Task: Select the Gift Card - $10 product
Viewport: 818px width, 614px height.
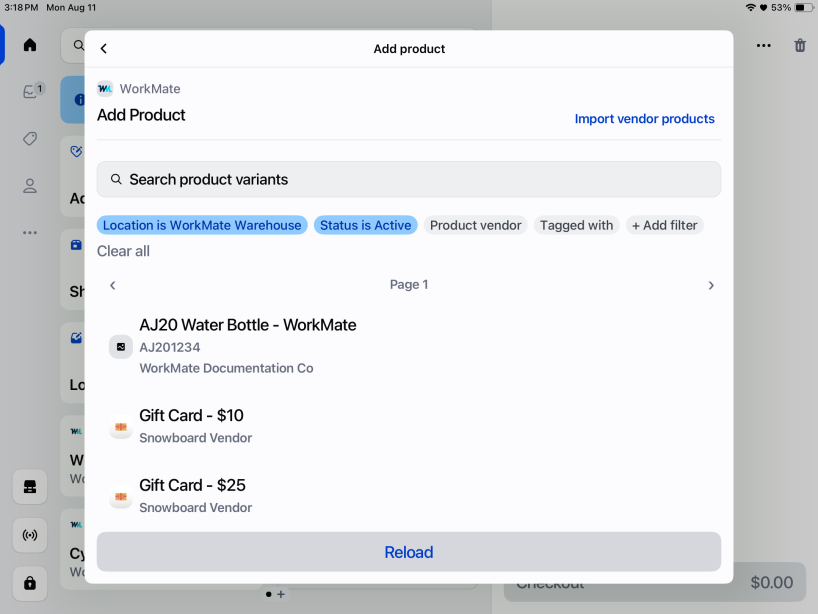Action: [409, 426]
